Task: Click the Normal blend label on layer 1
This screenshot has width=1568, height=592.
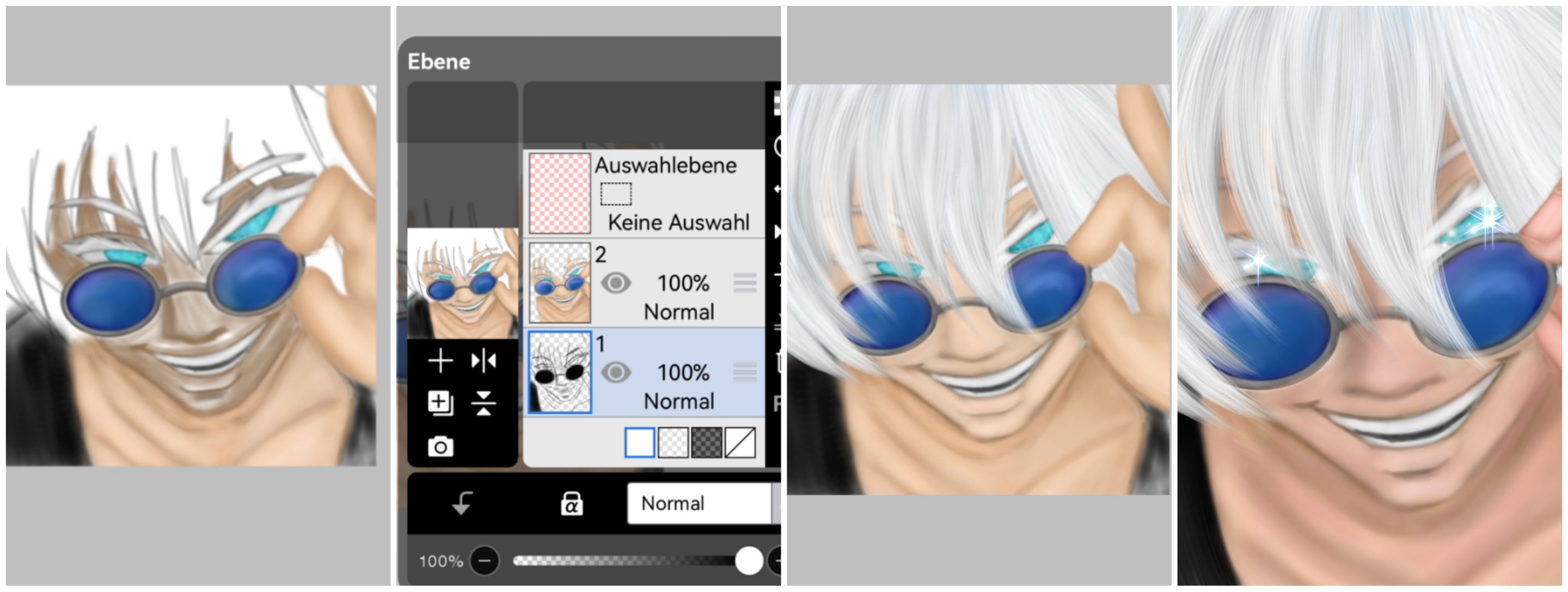Action: pos(679,402)
